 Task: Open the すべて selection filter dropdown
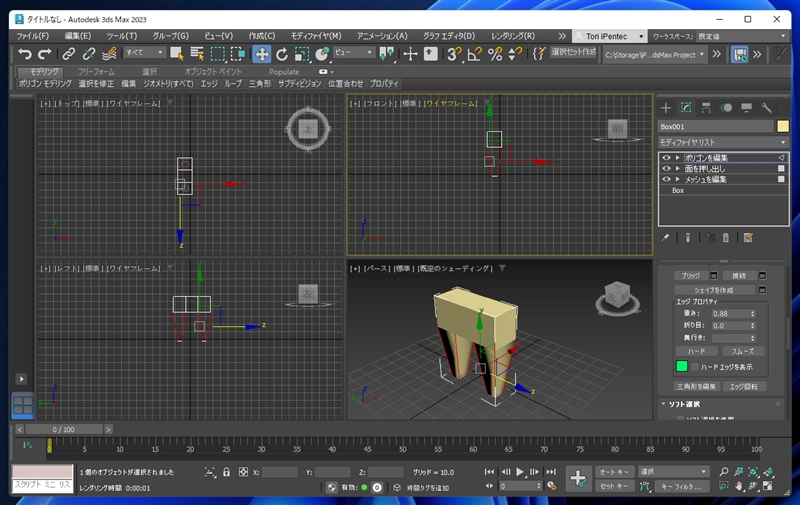click(x=144, y=53)
